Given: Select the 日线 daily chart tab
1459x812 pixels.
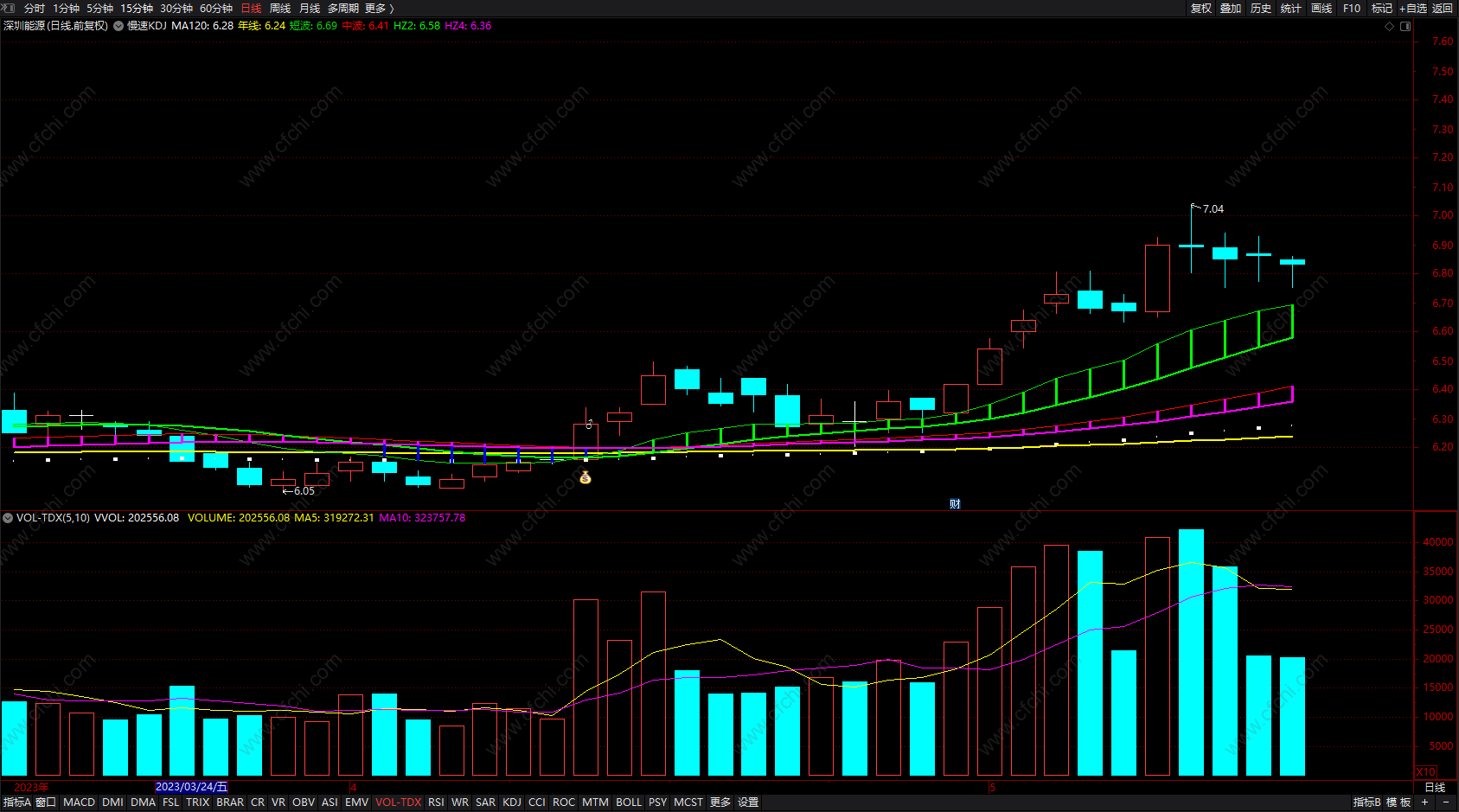Looking at the screenshot, I should click(x=251, y=8).
